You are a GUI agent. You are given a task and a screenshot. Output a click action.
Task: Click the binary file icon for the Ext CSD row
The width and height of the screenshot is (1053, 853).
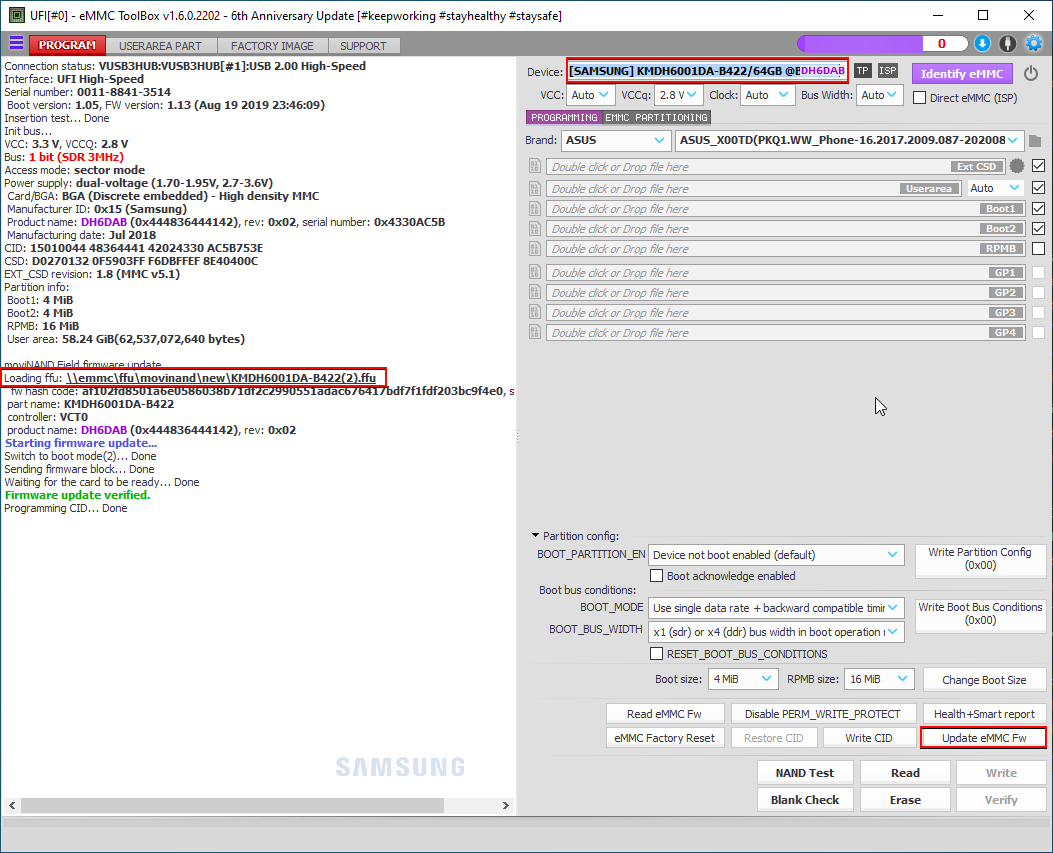point(535,166)
